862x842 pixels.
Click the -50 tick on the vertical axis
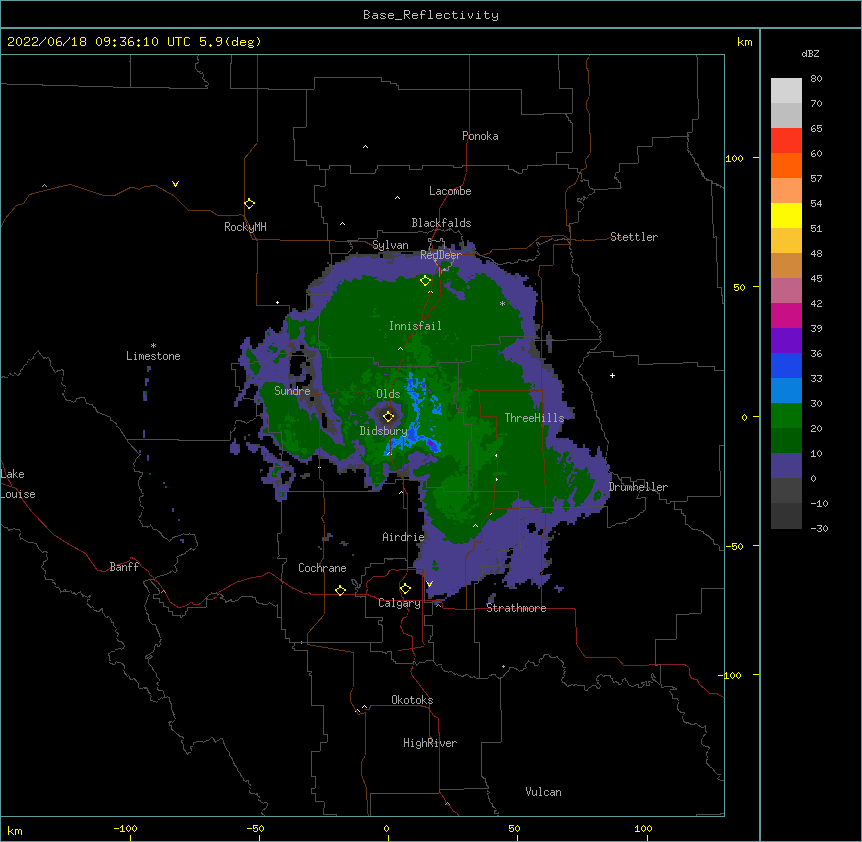click(x=734, y=546)
